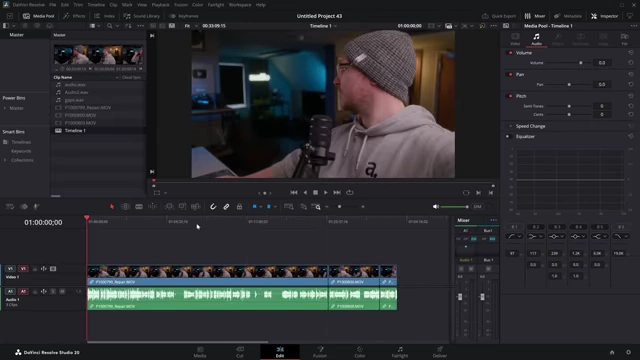Open Timeline View Options icon

10,207
